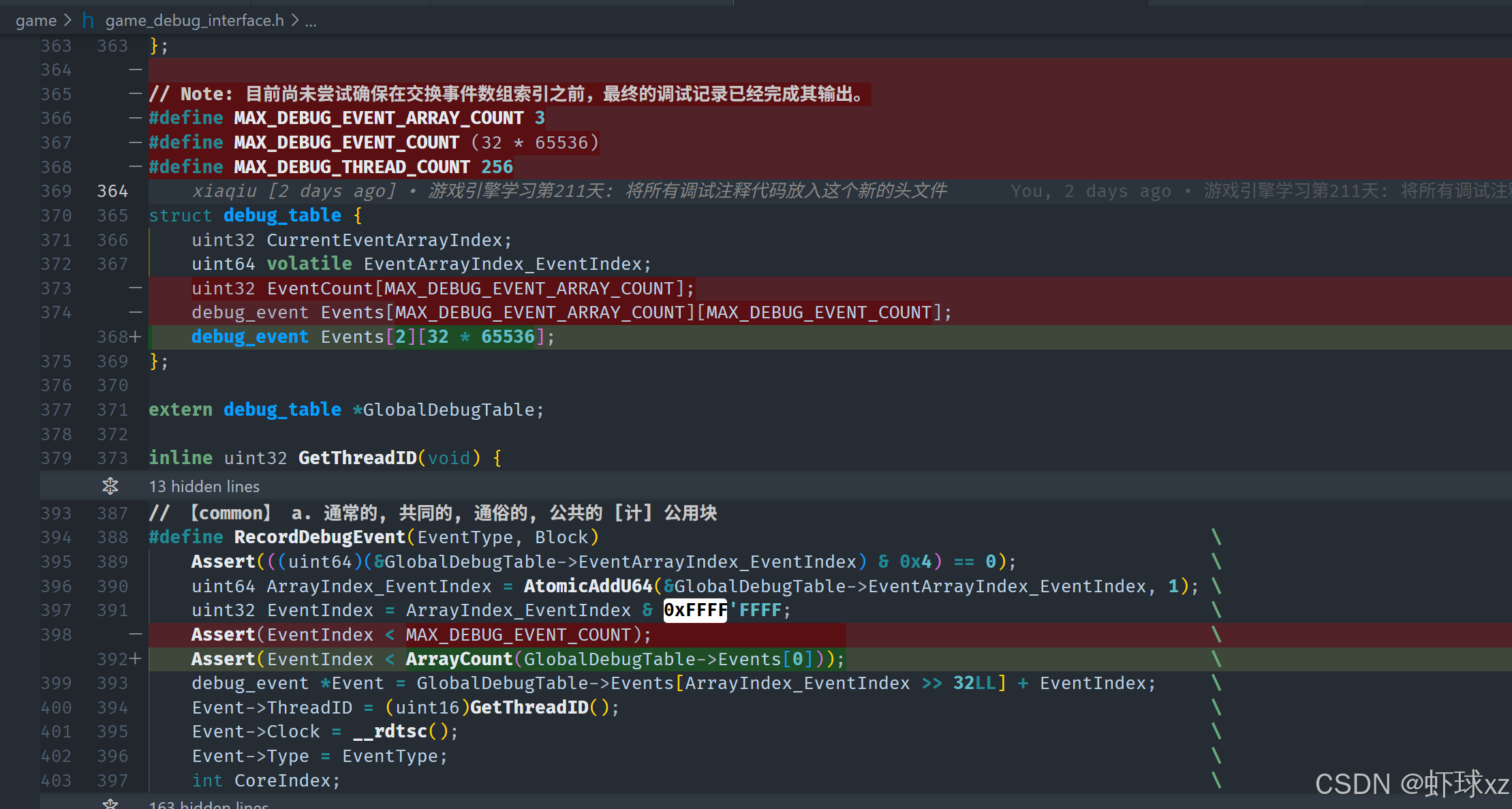Click the plus marker on added line 368
This screenshot has width=1512, height=809.
(x=135, y=337)
